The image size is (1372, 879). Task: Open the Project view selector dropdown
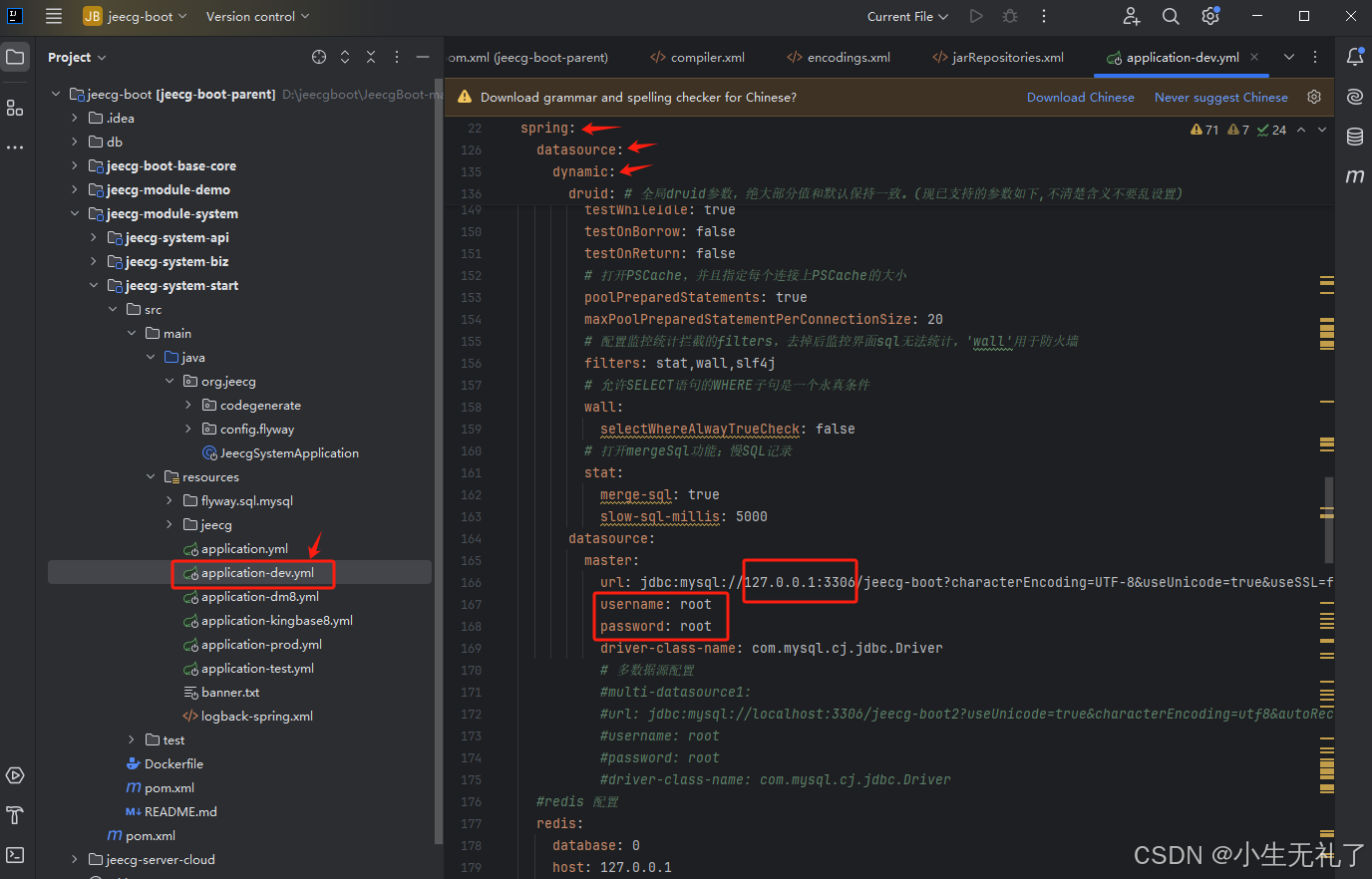pos(77,57)
